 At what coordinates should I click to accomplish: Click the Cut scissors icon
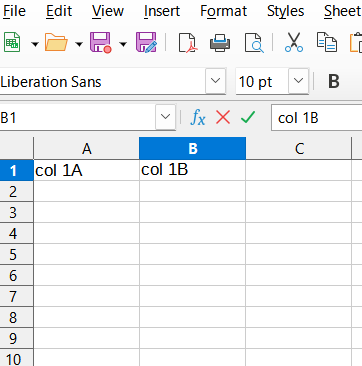click(294, 42)
